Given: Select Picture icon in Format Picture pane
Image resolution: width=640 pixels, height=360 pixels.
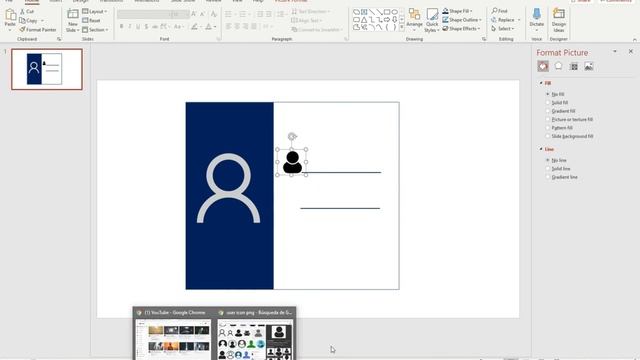Looking at the screenshot, I should 589,66.
